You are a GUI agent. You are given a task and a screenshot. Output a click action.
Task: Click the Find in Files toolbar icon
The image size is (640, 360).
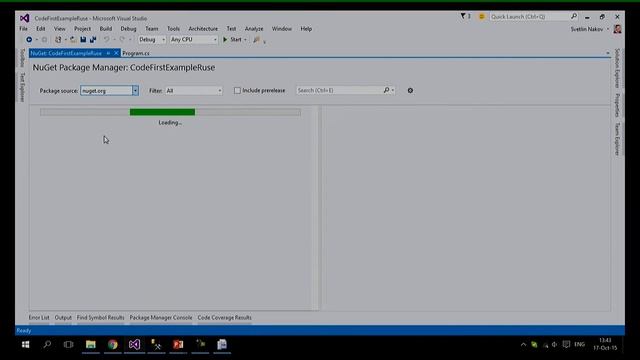256,40
